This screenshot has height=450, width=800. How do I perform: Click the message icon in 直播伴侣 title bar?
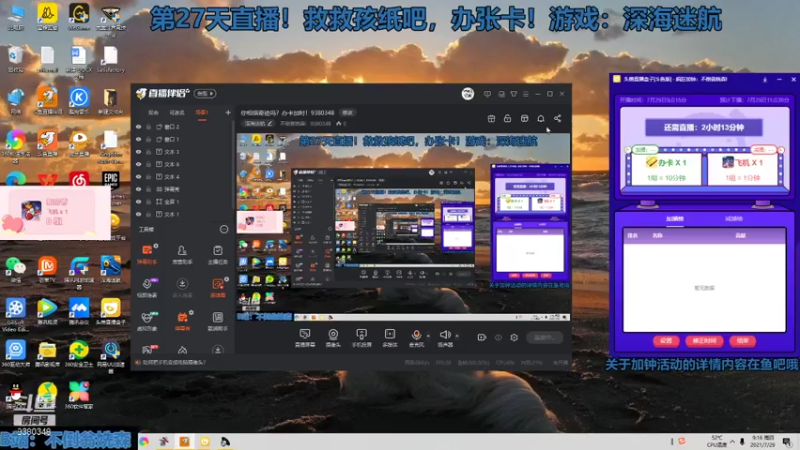pos(487,94)
